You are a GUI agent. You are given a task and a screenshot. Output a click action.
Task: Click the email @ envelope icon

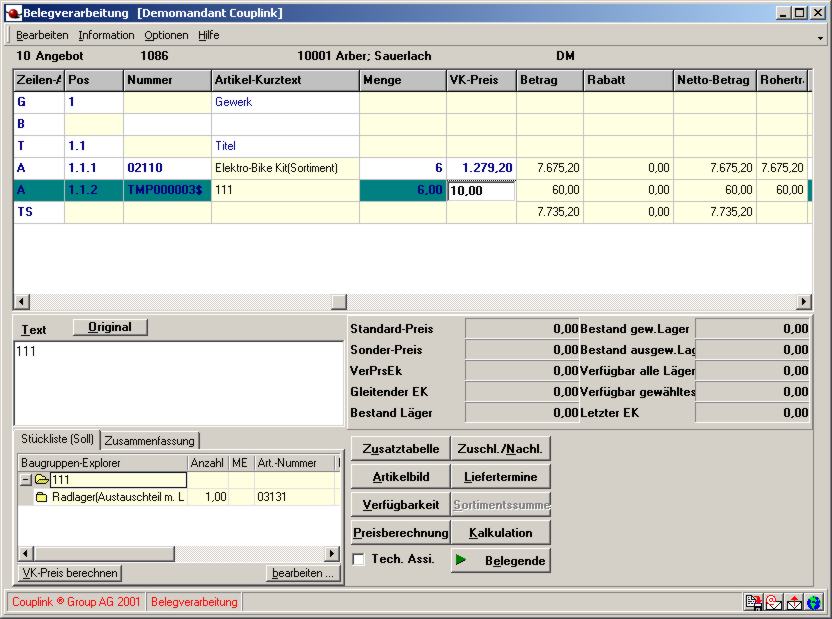[x=774, y=602]
